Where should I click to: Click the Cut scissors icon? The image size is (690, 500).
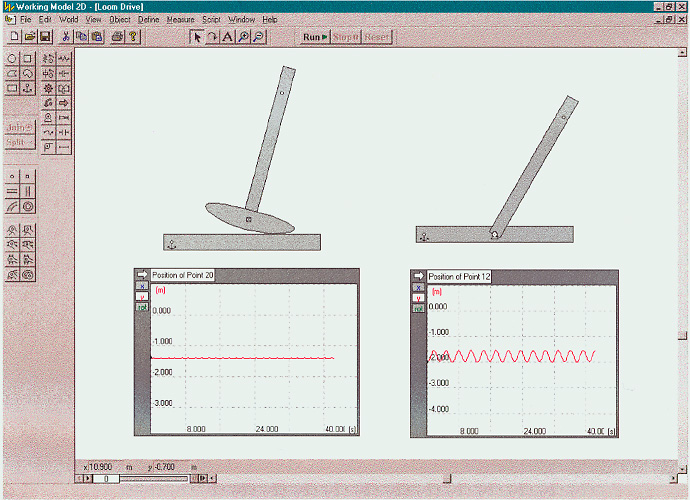point(66,37)
